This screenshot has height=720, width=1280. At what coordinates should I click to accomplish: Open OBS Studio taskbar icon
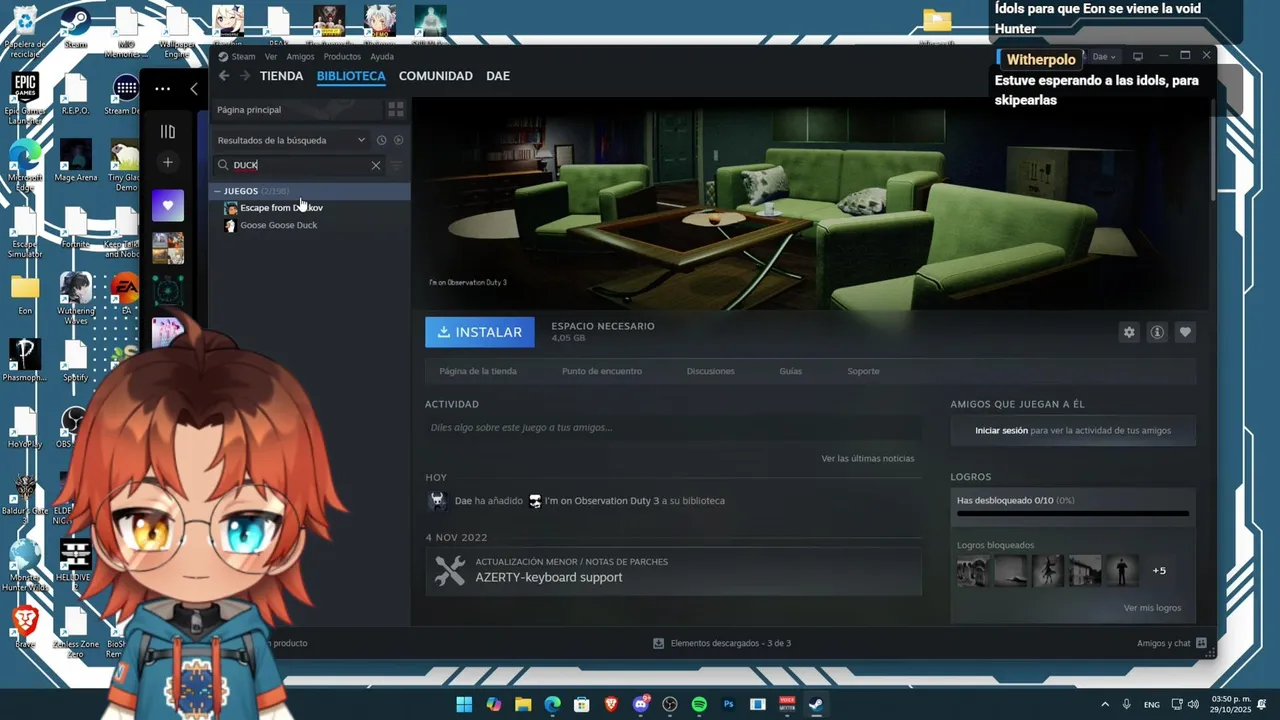pyautogui.click(x=670, y=704)
